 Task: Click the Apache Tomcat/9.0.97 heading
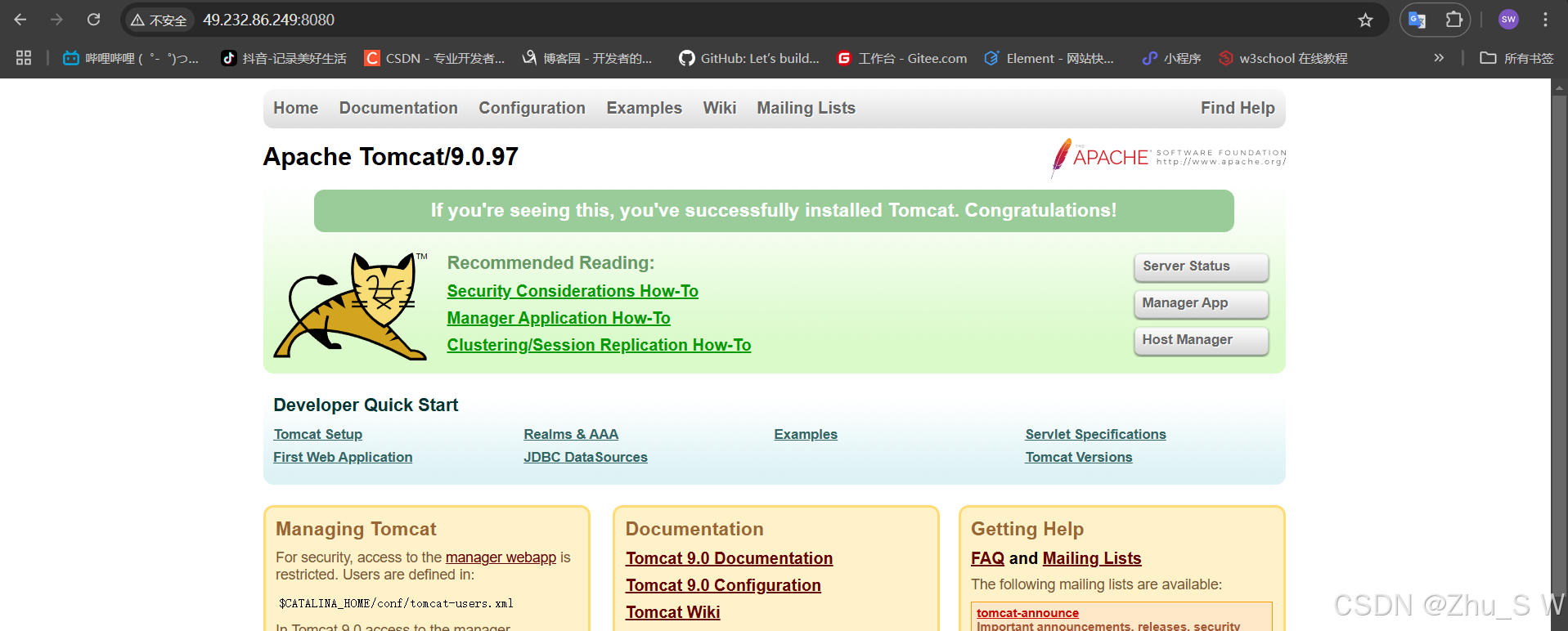tap(390, 156)
